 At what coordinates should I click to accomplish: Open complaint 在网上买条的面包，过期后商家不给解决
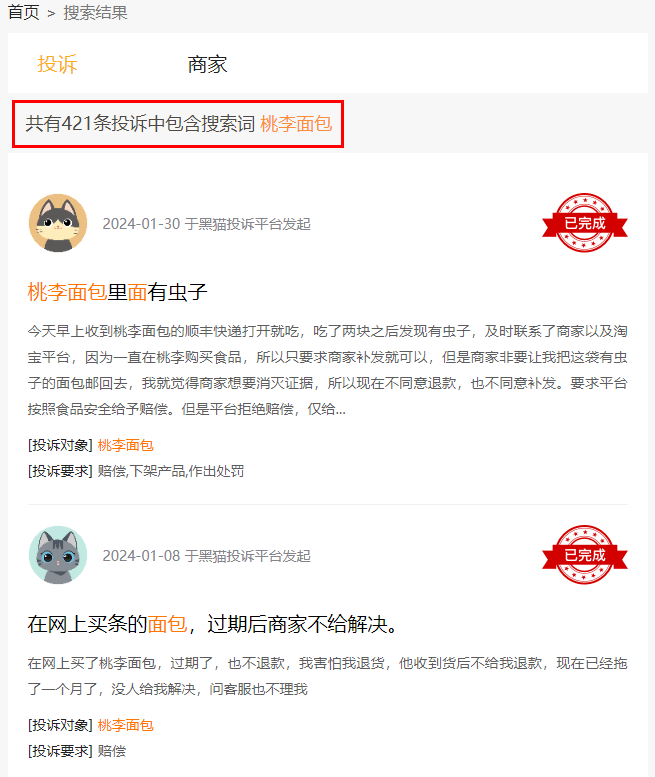tap(213, 624)
